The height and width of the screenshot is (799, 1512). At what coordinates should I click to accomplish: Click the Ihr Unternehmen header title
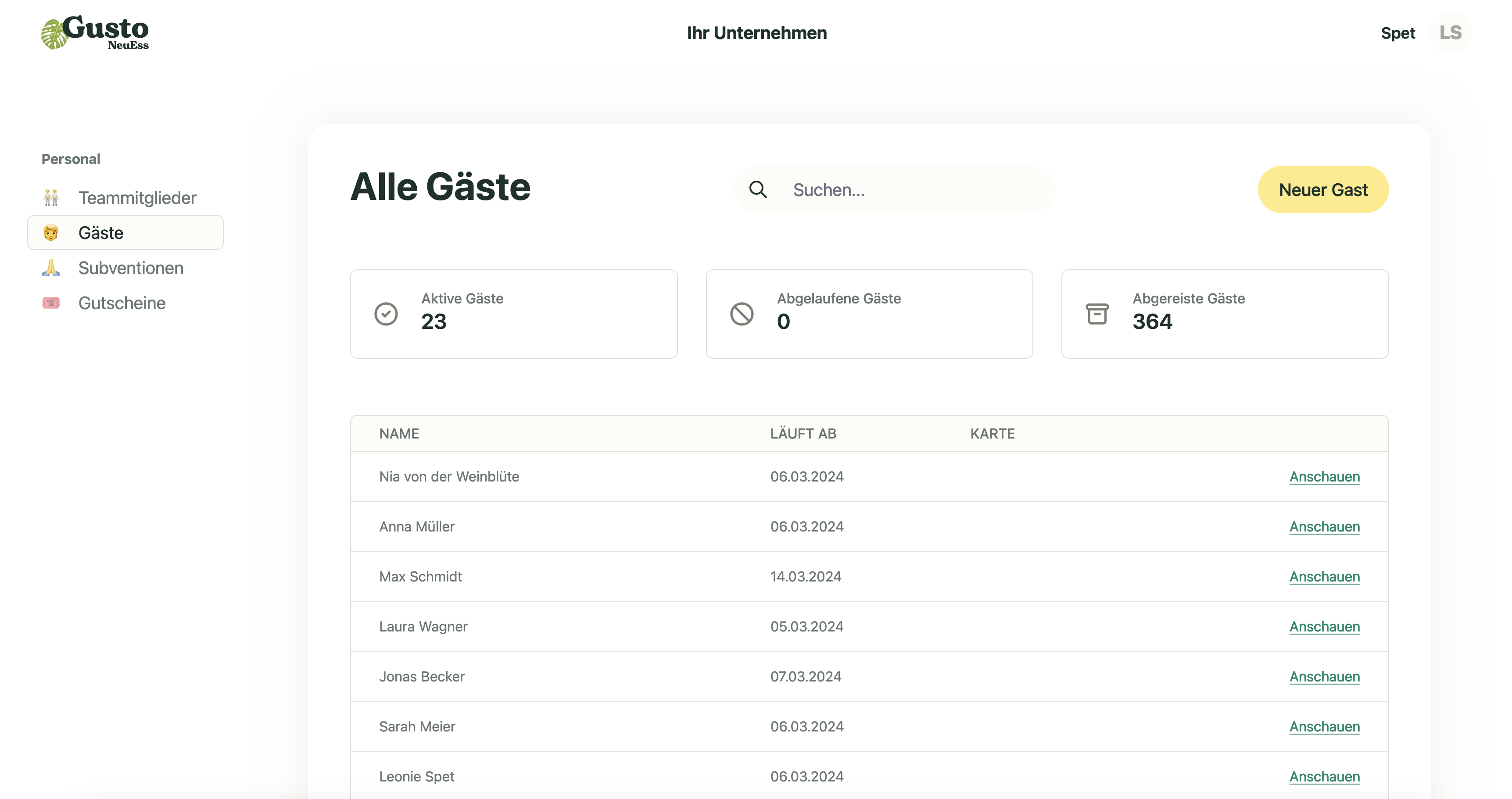tap(756, 33)
